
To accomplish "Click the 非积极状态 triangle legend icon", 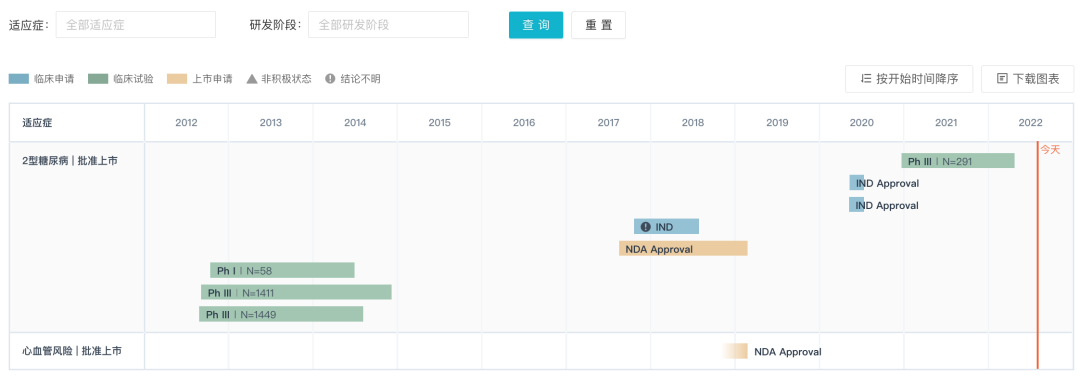I will (252, 79).
